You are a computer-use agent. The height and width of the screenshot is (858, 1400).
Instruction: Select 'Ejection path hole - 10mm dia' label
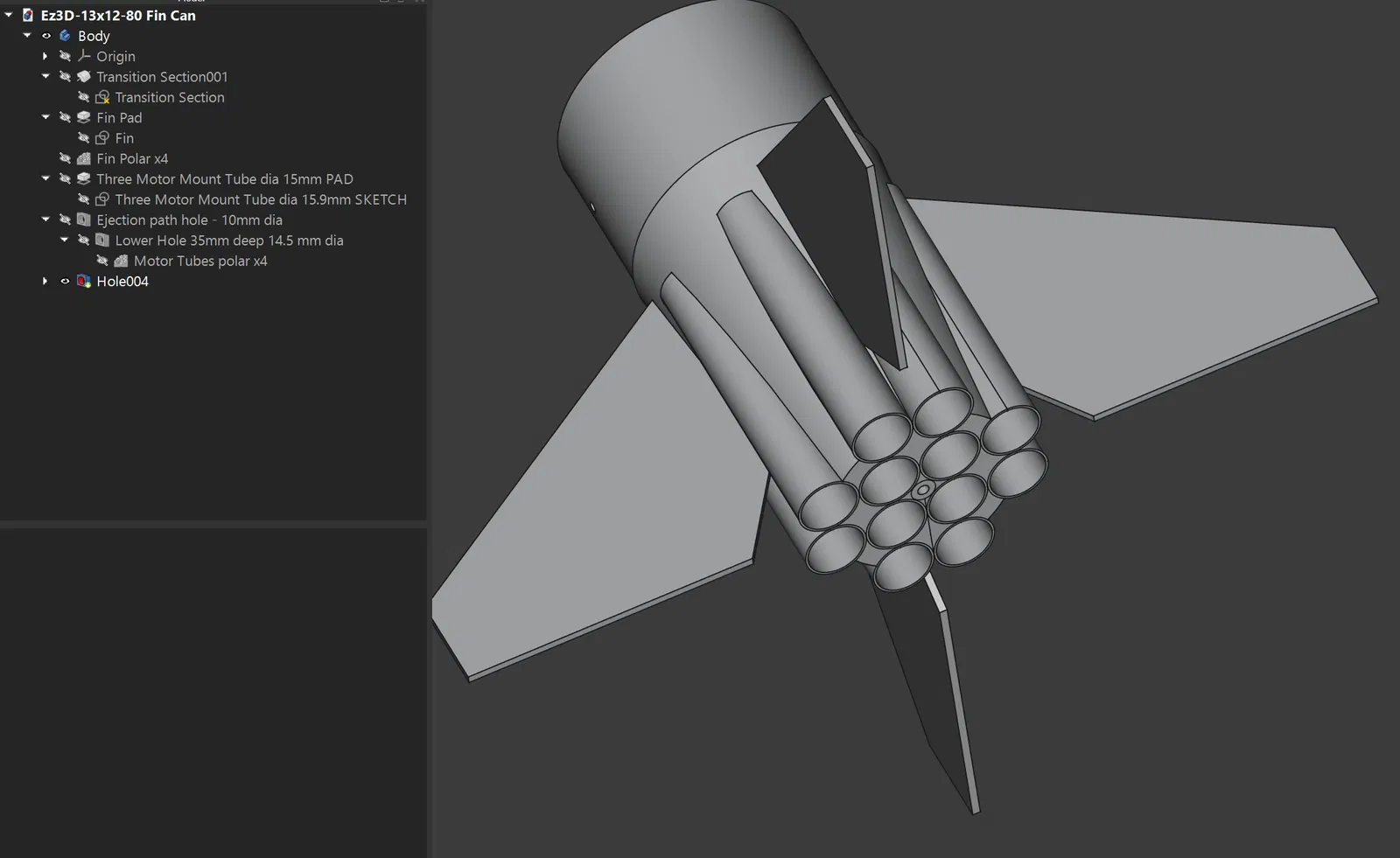(189, 220)
